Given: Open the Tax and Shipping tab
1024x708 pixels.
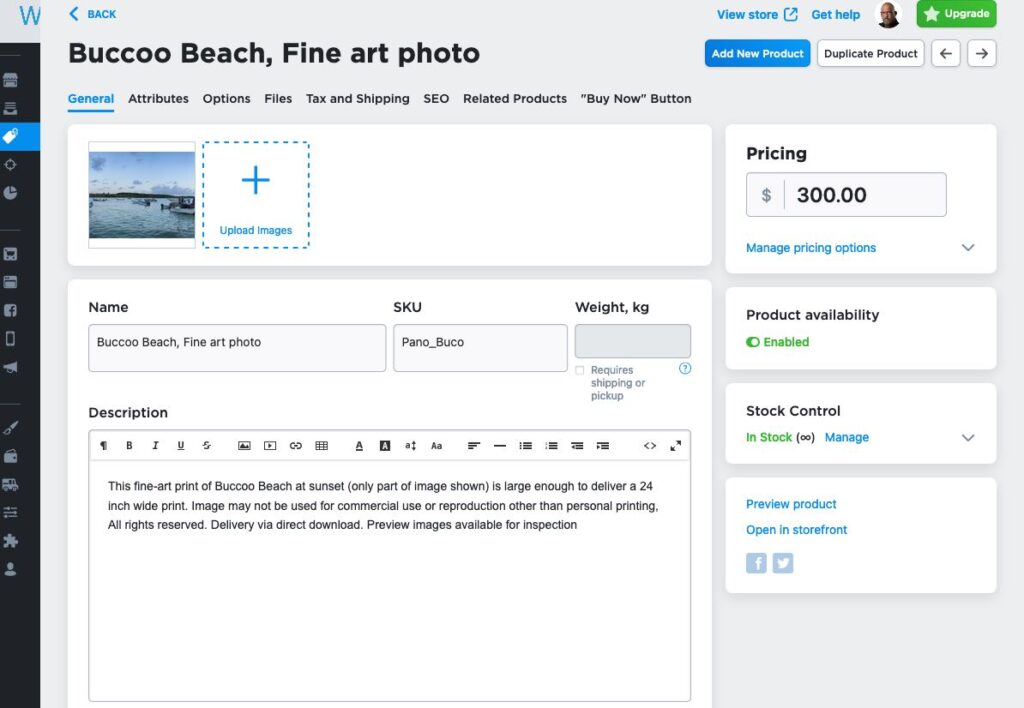Looking at the screenshot, I should pyautogui.click(x=357, y=99).
